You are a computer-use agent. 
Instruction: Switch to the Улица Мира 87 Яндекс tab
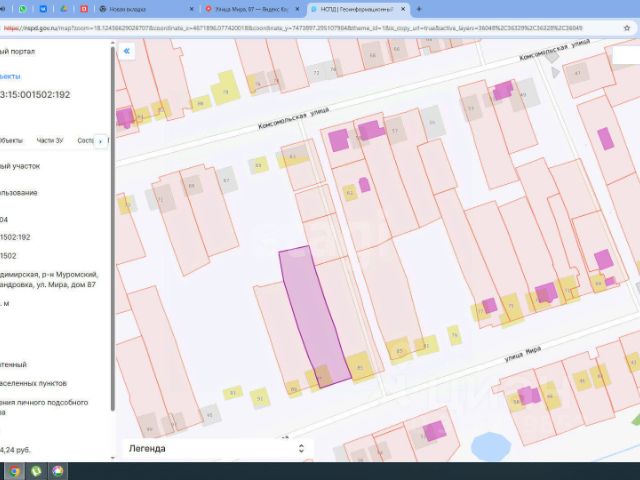pyautogui.click(x=252, y=9)
